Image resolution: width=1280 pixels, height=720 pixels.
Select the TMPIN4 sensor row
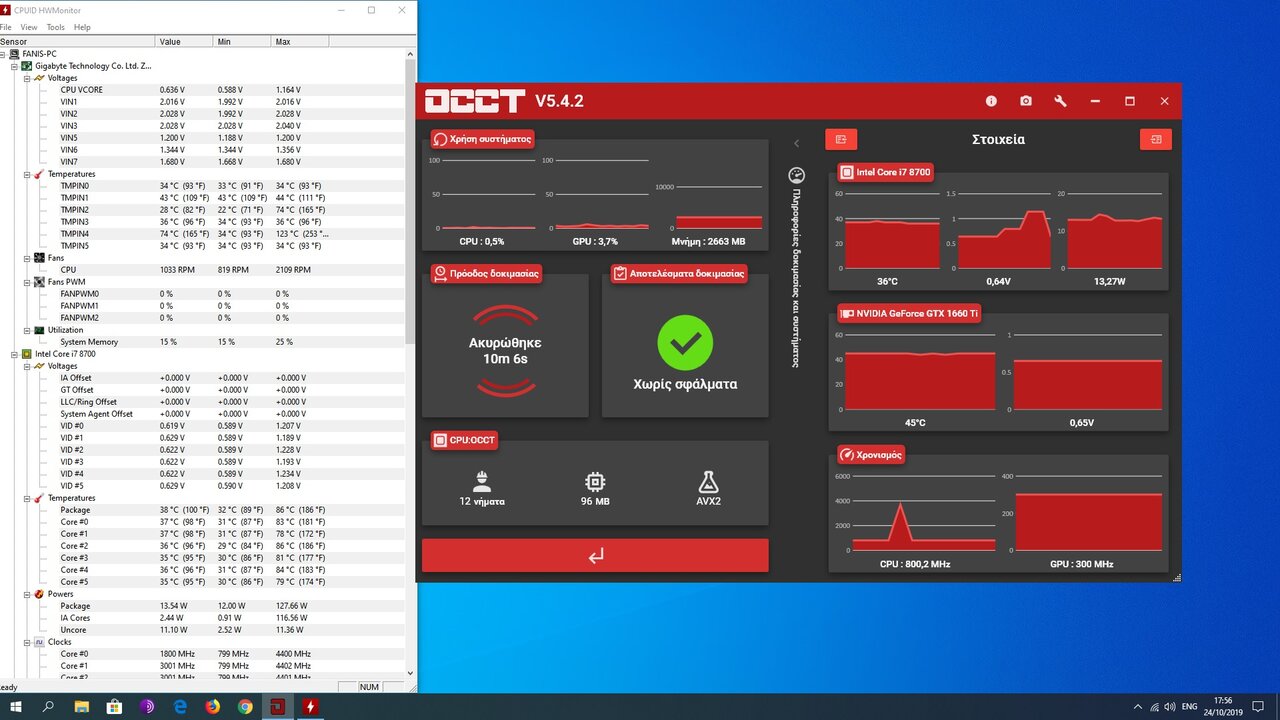click(201, 234)
